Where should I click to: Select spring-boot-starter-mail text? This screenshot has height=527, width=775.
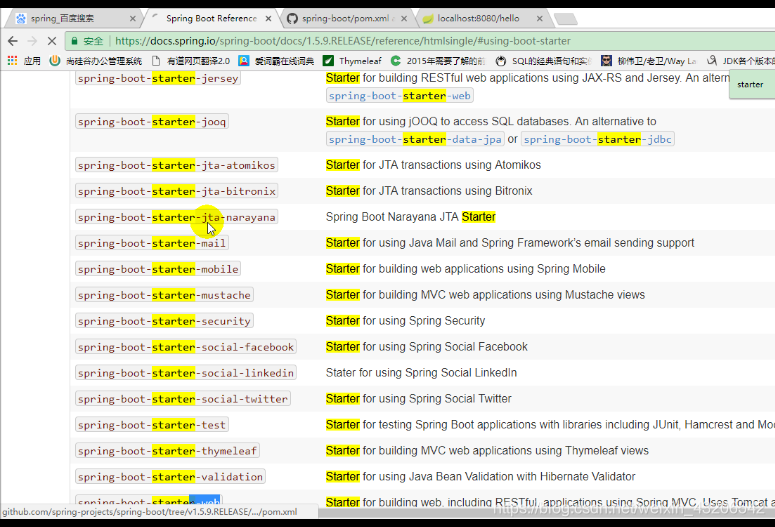coord(152,243)
